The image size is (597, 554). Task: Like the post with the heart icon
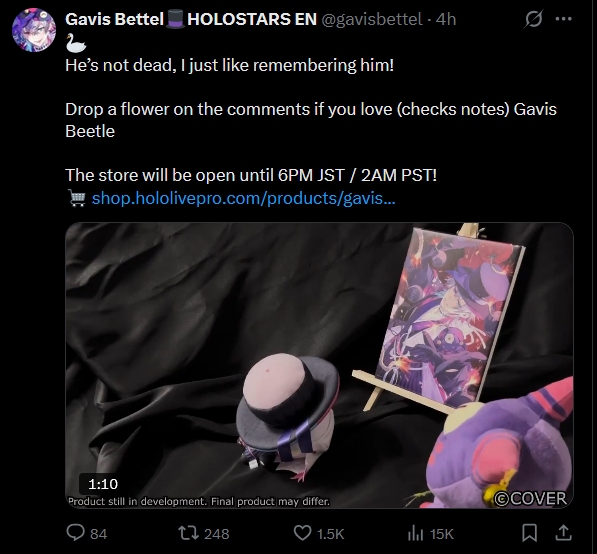click(x=303, y=533)
